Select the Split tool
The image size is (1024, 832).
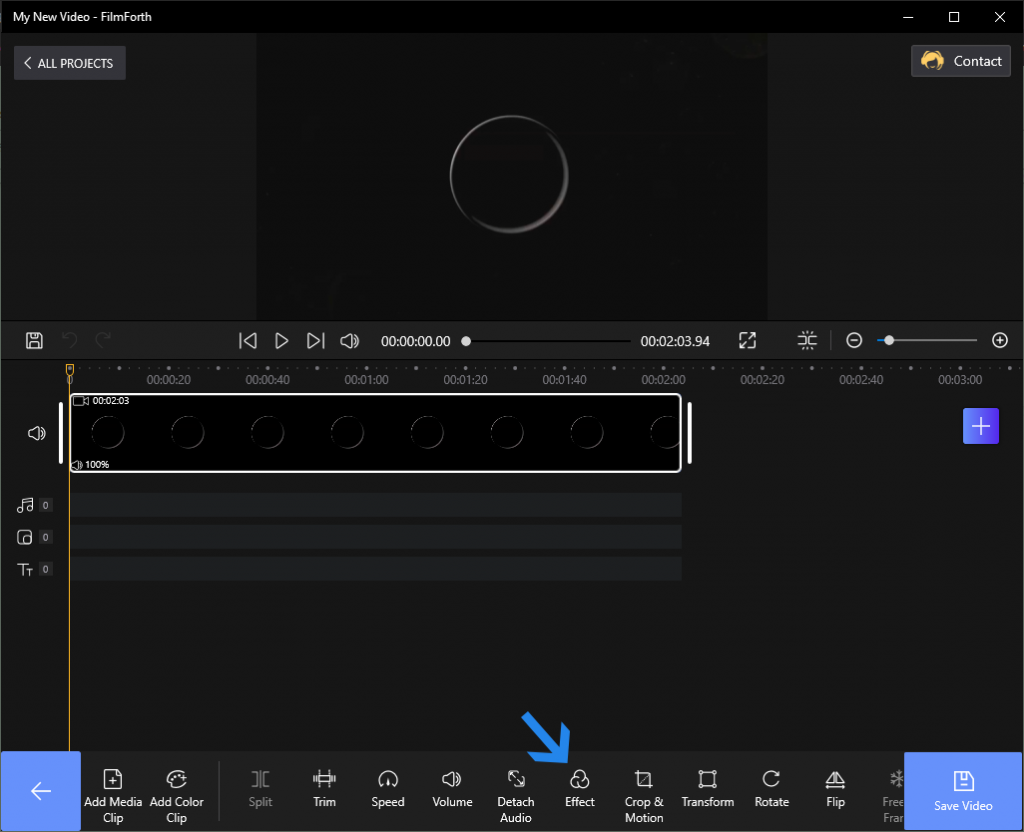click(260, 788)
